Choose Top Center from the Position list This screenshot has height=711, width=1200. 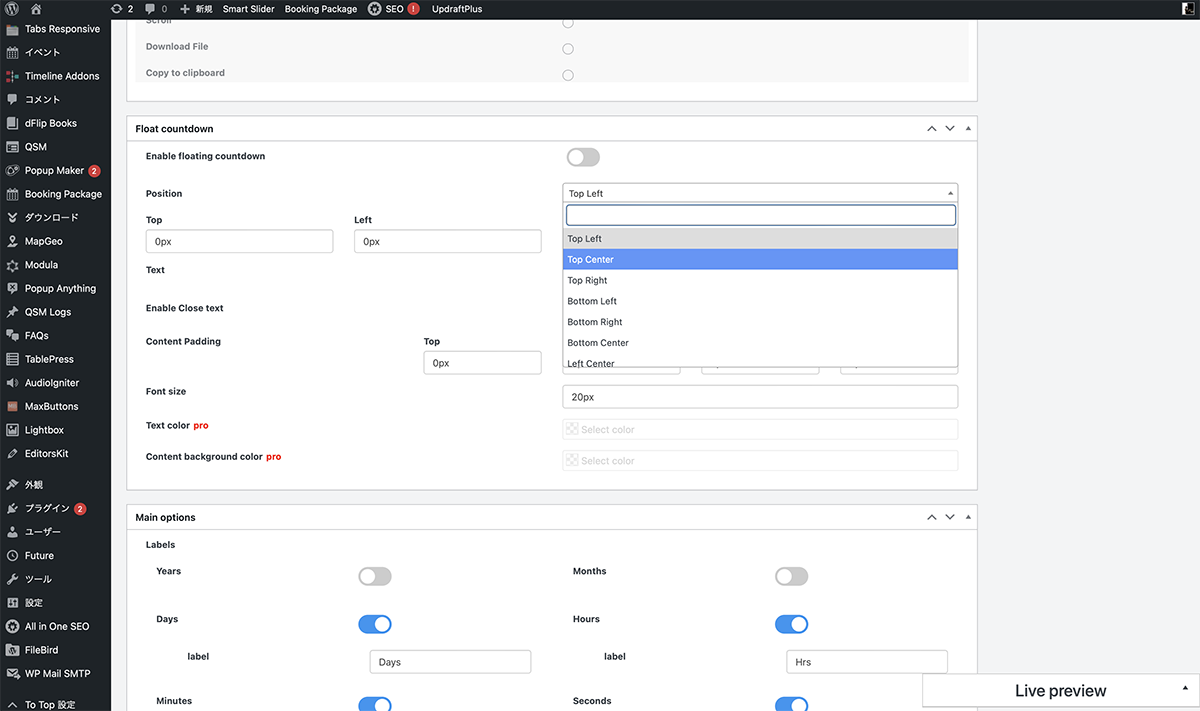point(760,260)
